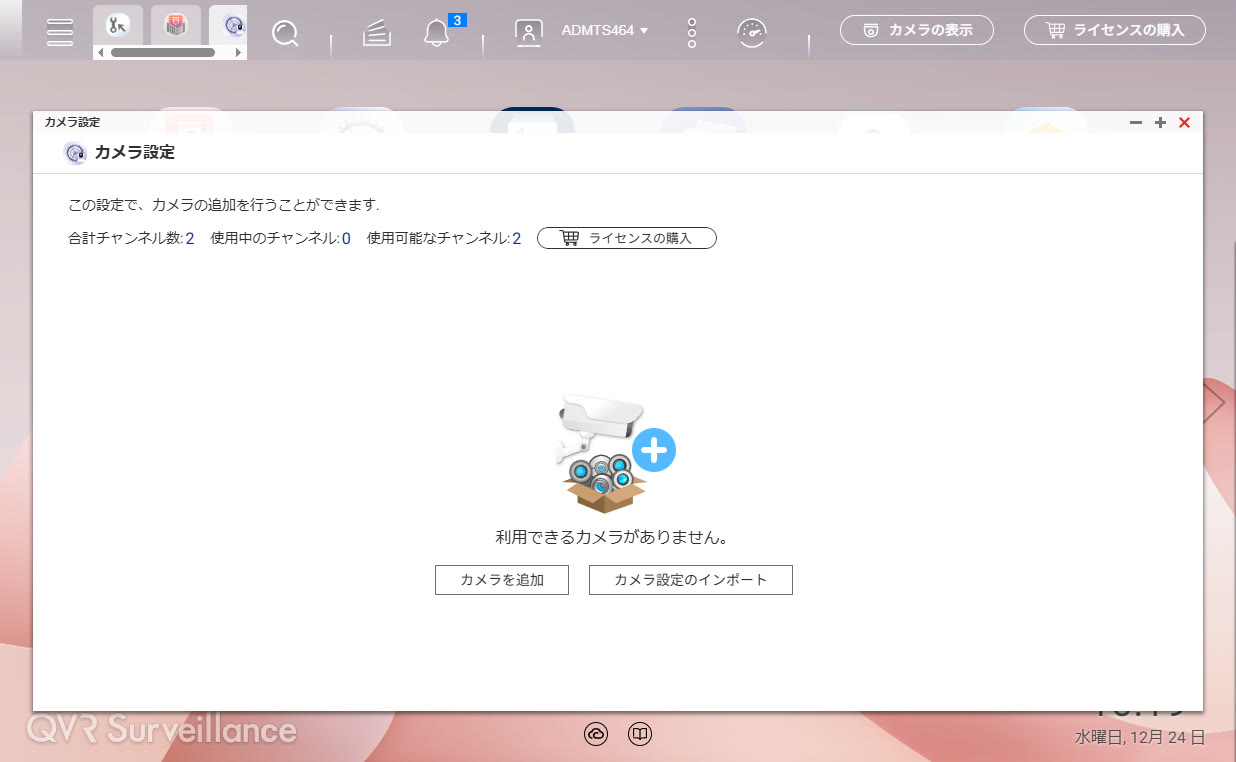Switch to the first open app tab

118,24
